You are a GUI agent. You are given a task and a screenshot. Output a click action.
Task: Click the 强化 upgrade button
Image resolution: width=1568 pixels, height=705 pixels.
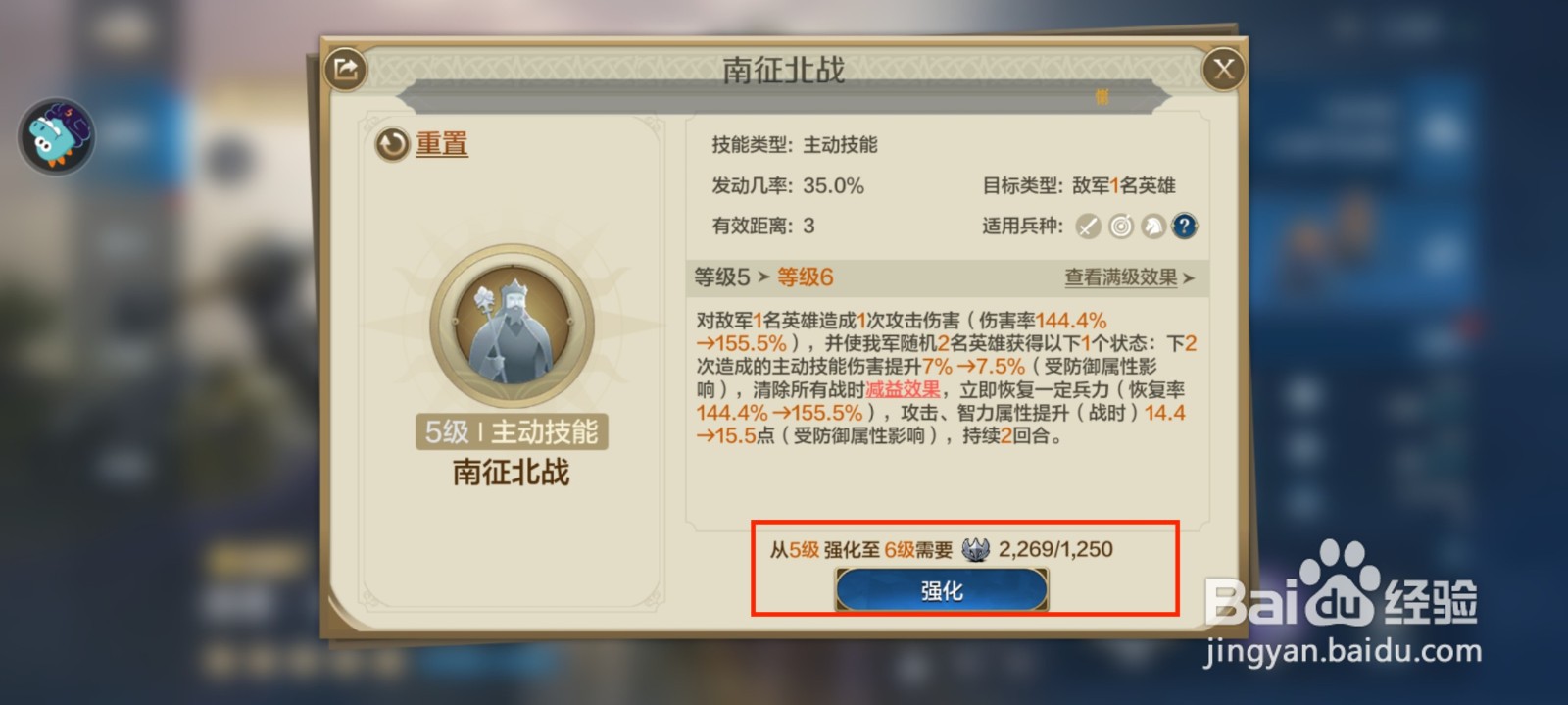[942, 590]
